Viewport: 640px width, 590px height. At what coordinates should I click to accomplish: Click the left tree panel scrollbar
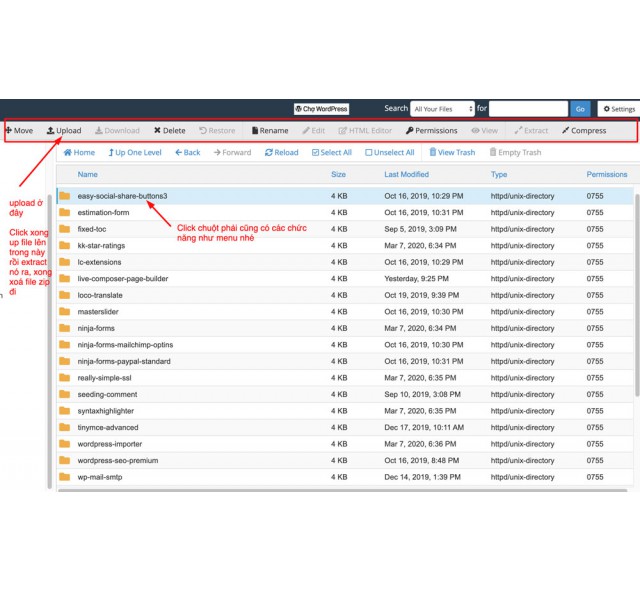pos(50,341)
